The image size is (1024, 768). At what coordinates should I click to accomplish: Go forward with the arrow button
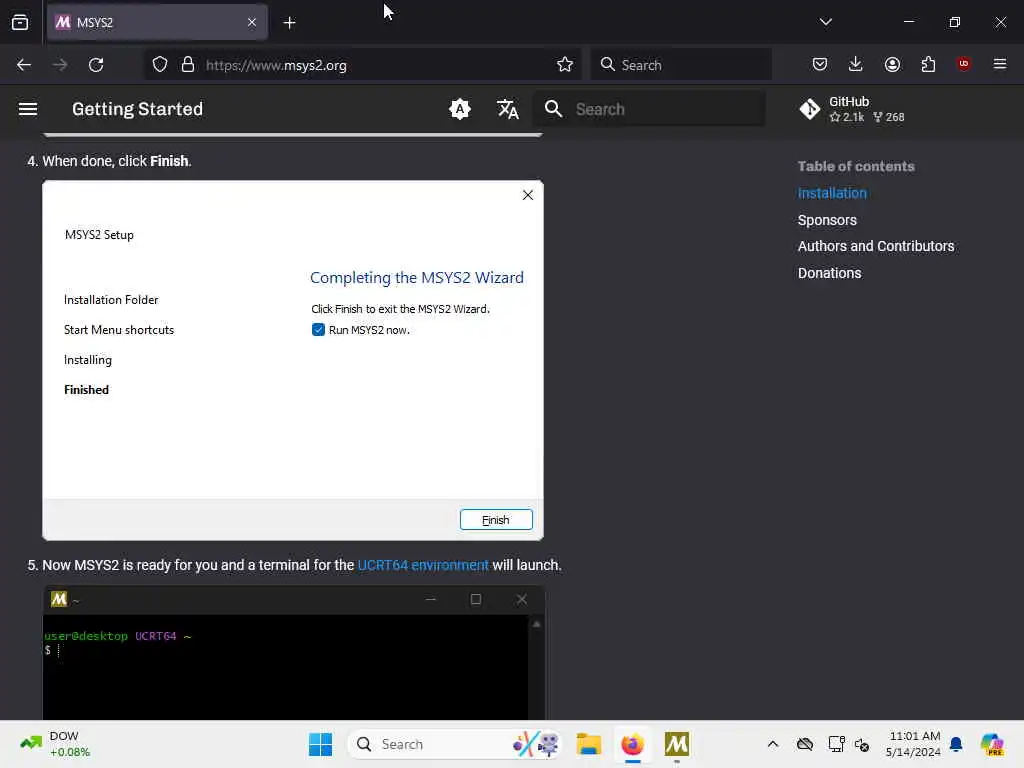click(60, 65)
